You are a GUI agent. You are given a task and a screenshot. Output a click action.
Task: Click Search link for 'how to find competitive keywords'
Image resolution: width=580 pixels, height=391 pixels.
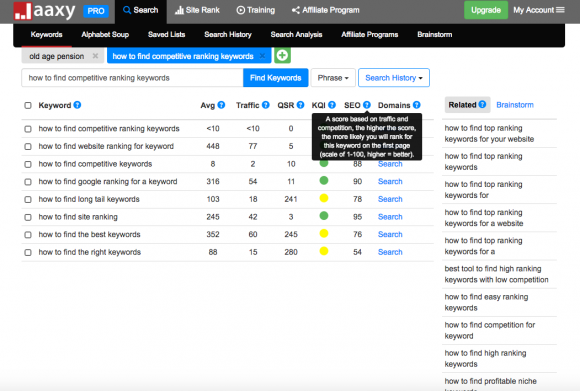click(390, 164)
